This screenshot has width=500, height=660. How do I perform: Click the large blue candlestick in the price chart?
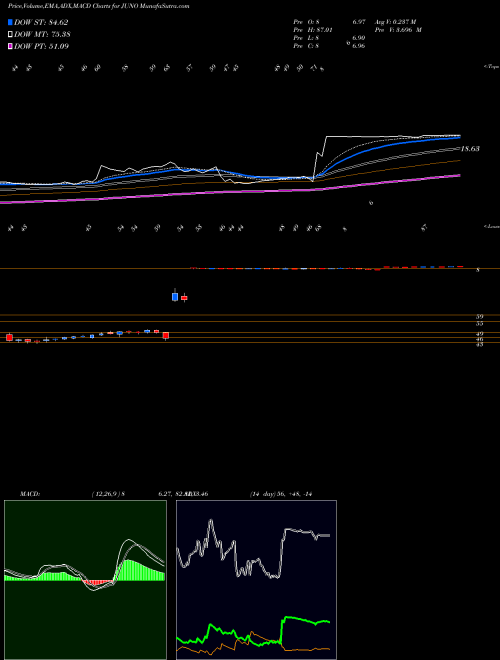pos(175,296)
